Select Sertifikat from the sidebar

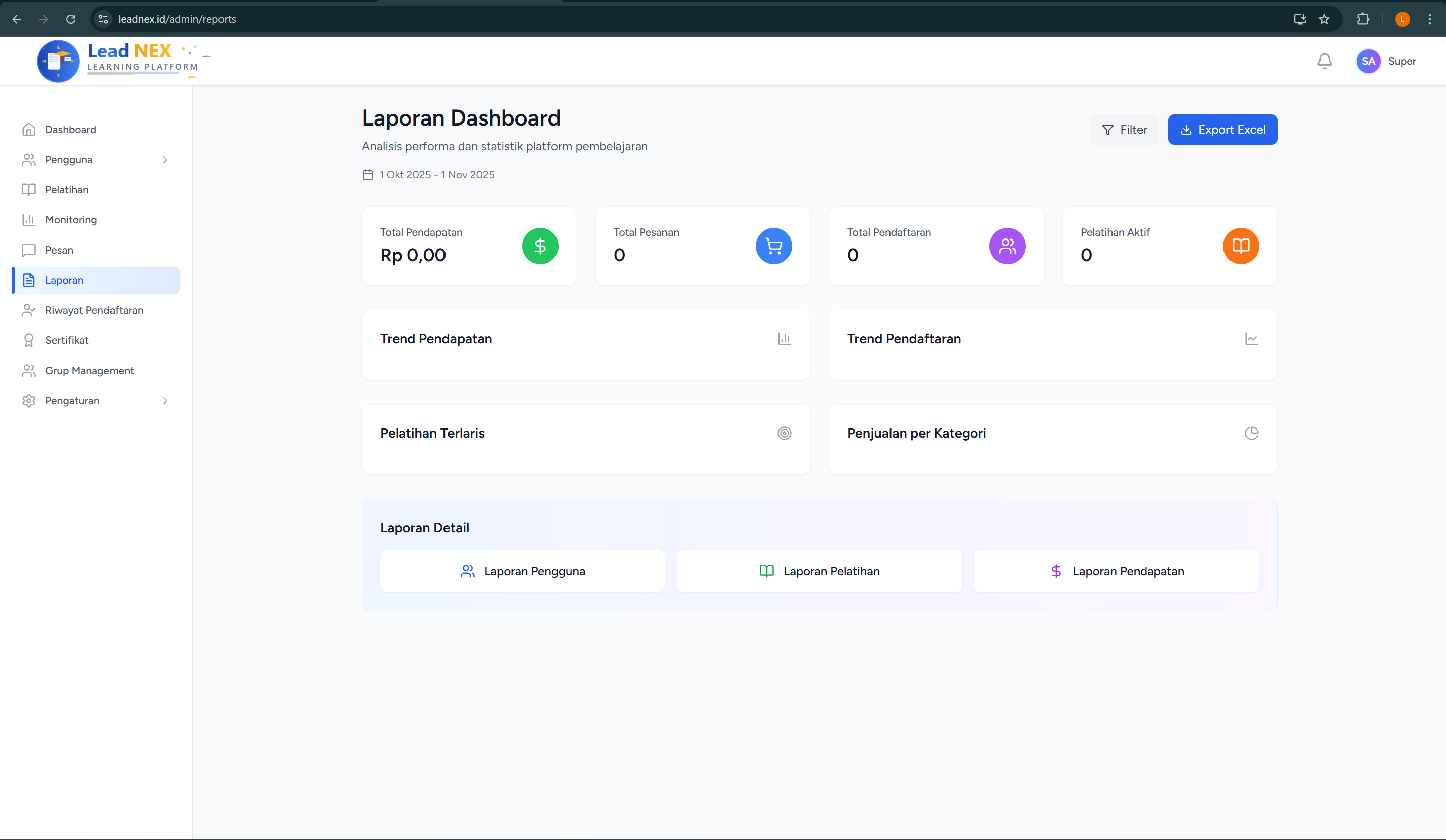tap(67, 340)
